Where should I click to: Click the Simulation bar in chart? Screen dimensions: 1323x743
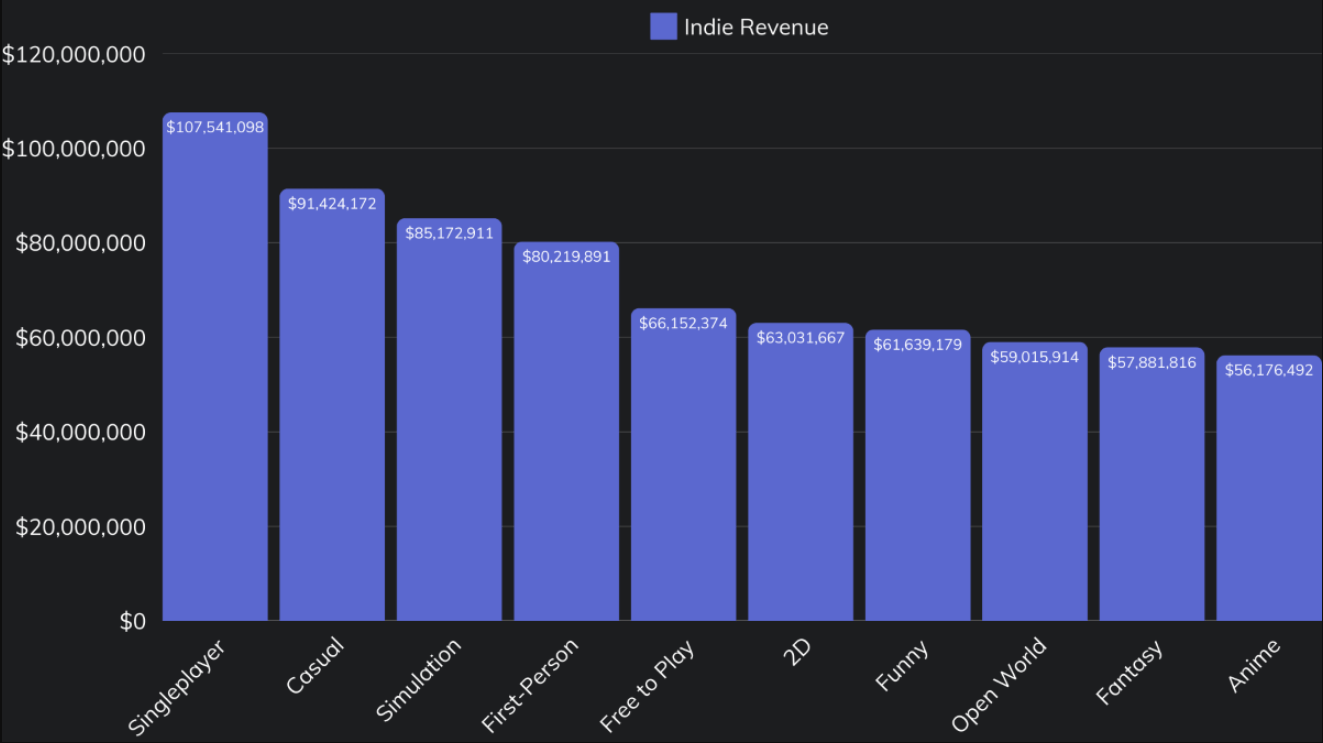point(449,420)
